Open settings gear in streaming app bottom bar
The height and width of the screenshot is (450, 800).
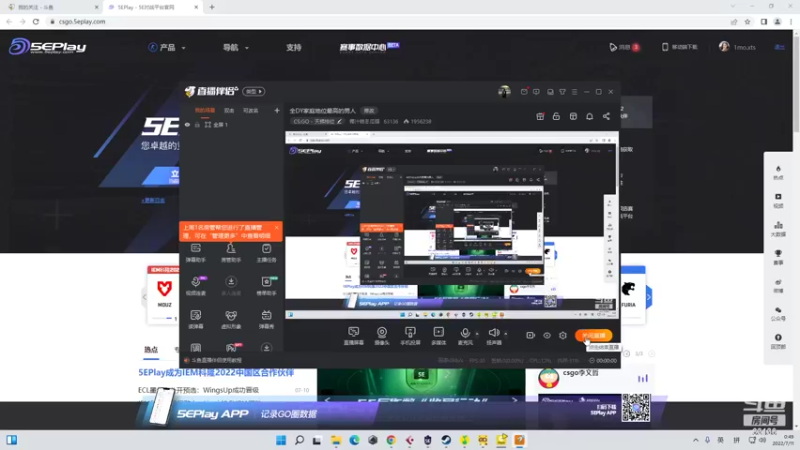pos(563,335)
